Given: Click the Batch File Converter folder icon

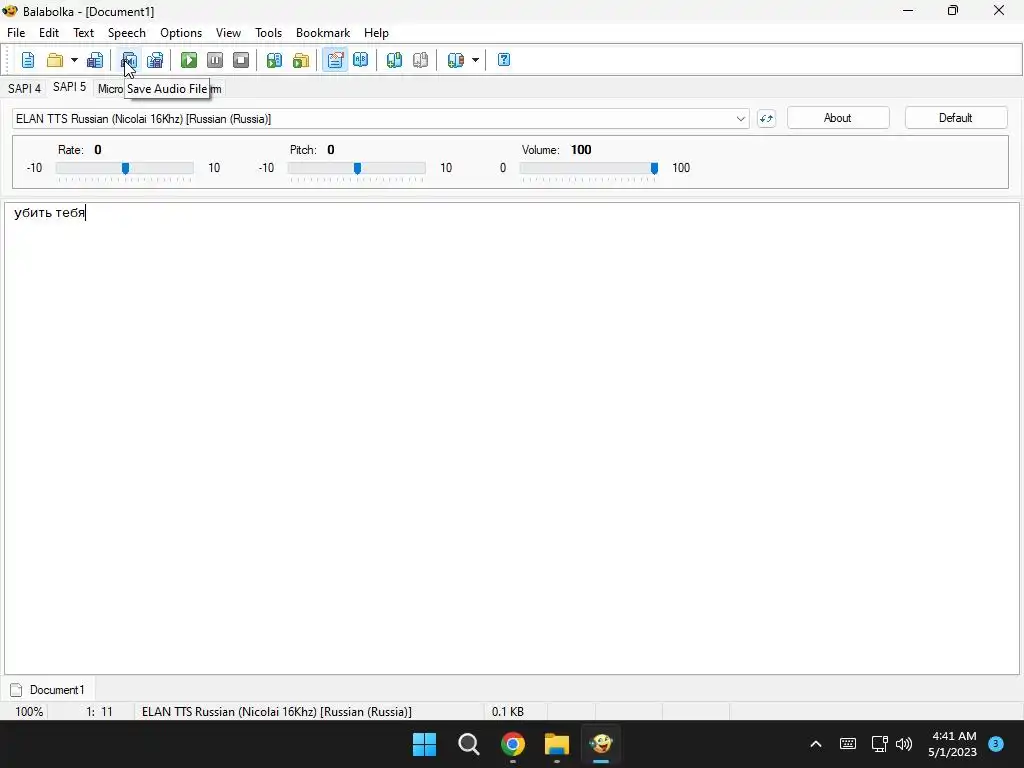Looking at the screenshot, I should click(x=300, y=60).
